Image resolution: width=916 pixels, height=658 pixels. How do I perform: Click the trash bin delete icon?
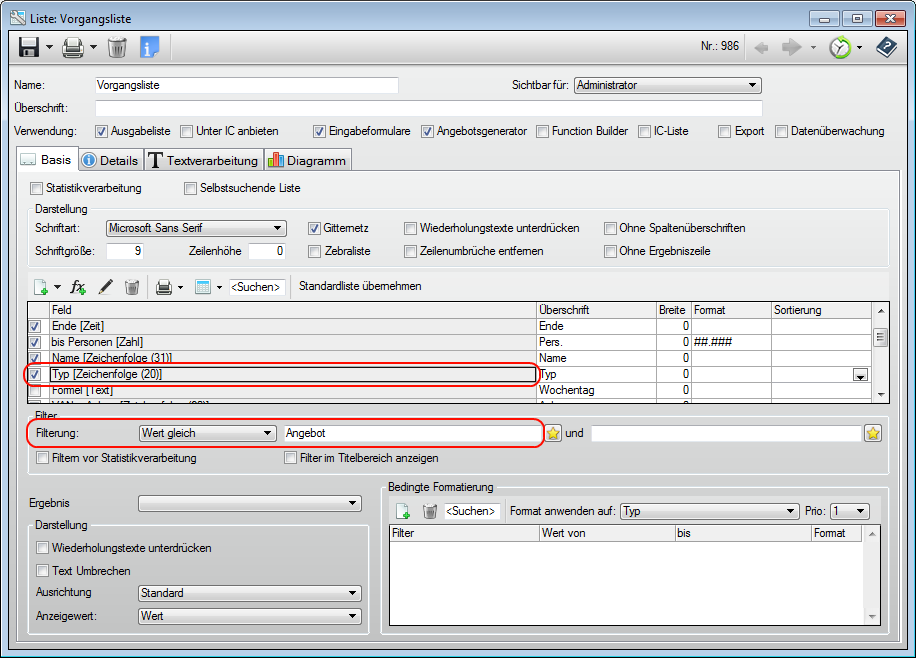(x=117, y=47)
